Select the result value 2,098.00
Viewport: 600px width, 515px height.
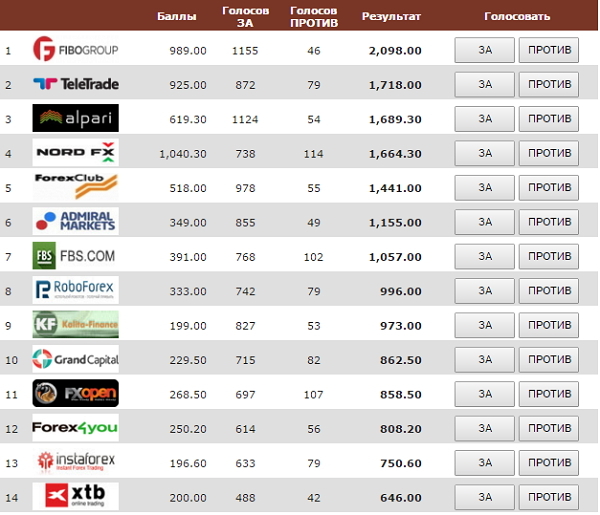click(395, 51)
